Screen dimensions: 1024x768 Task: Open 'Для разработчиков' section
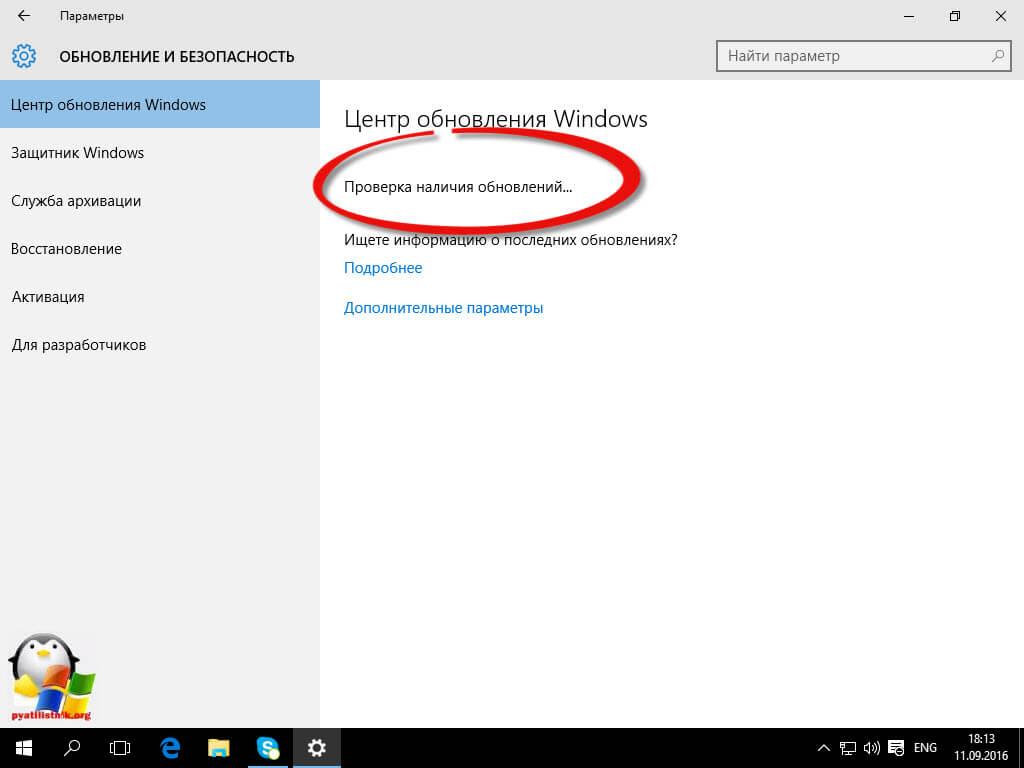click(x=160, y=345)
